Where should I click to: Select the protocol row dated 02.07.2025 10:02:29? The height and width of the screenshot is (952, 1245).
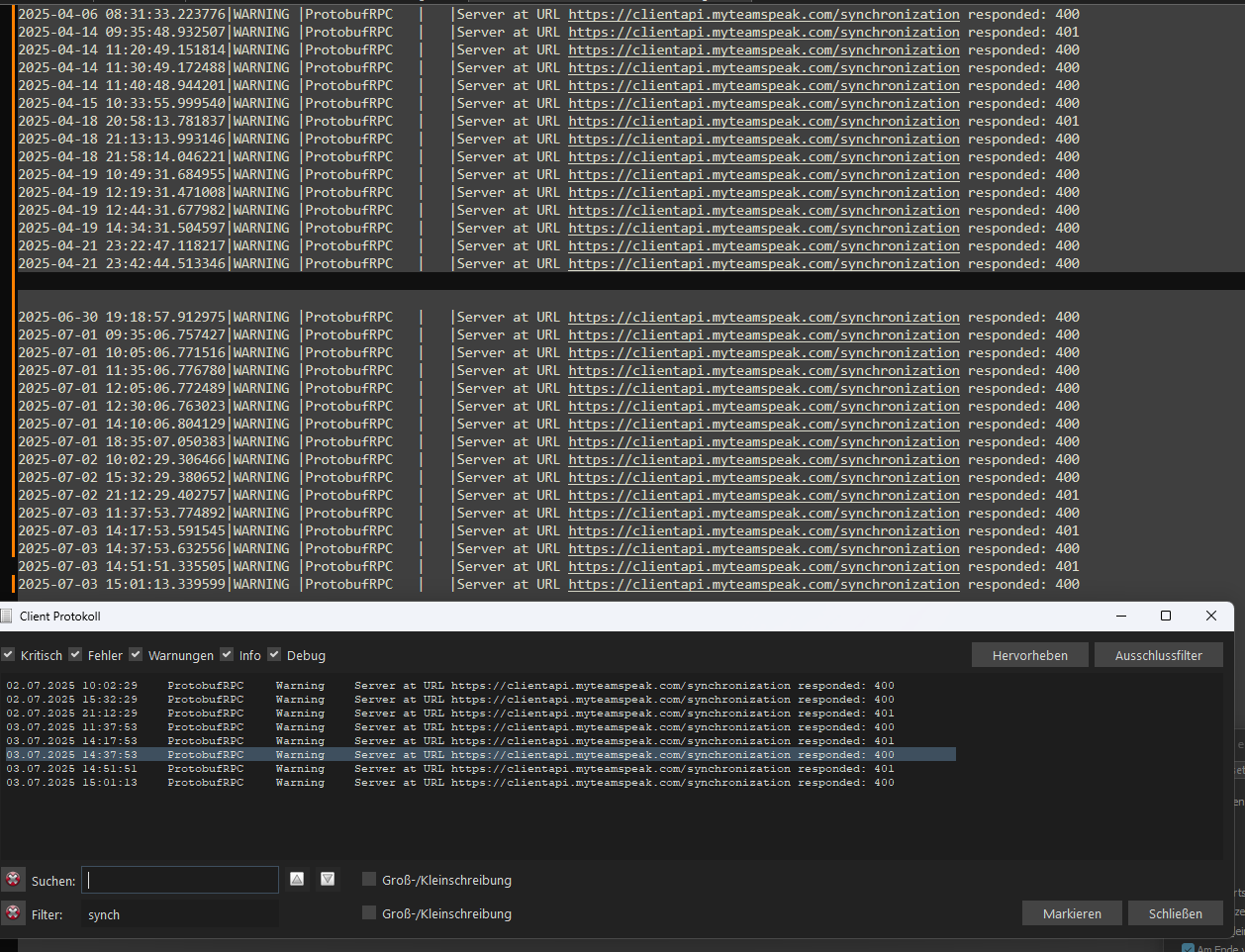point(480,686)
